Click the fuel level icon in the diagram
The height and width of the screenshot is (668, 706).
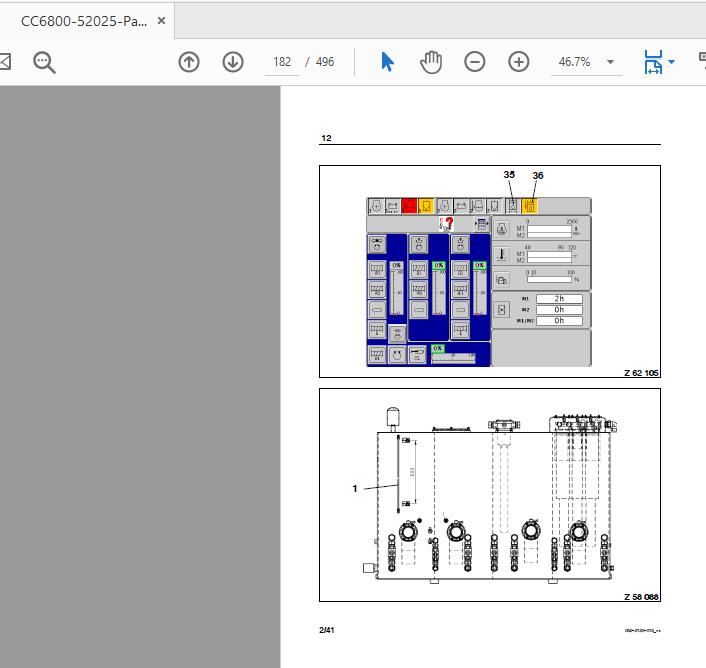[502, 280]
